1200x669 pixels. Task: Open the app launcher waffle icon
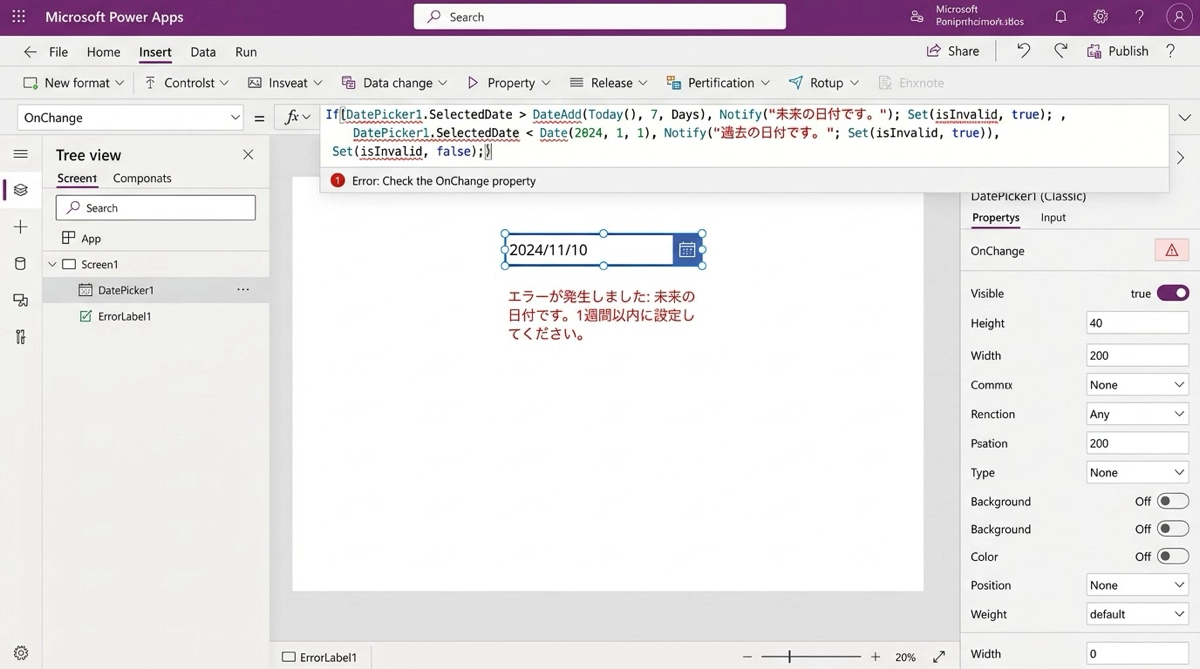(18, 17)
